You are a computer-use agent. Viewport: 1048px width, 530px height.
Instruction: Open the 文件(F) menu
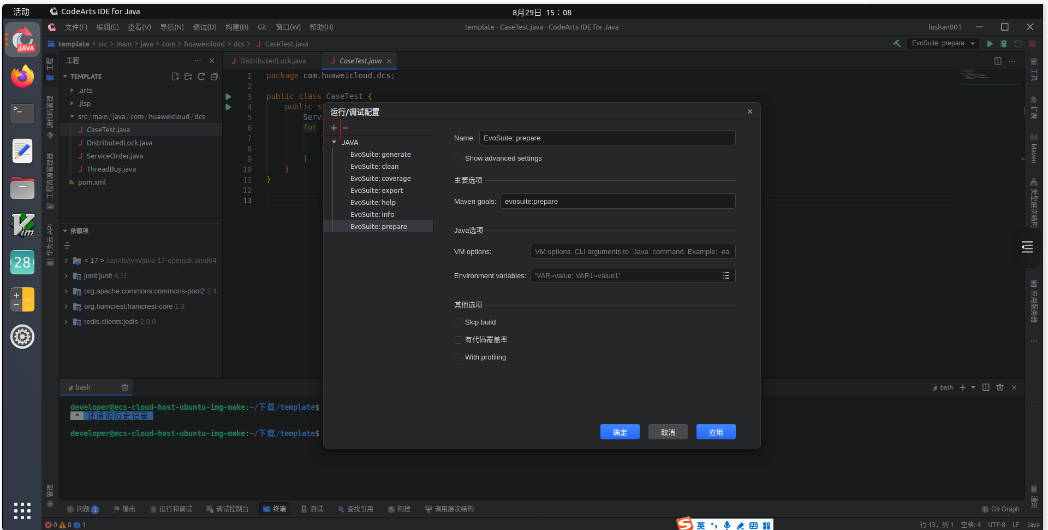(76, 27)
